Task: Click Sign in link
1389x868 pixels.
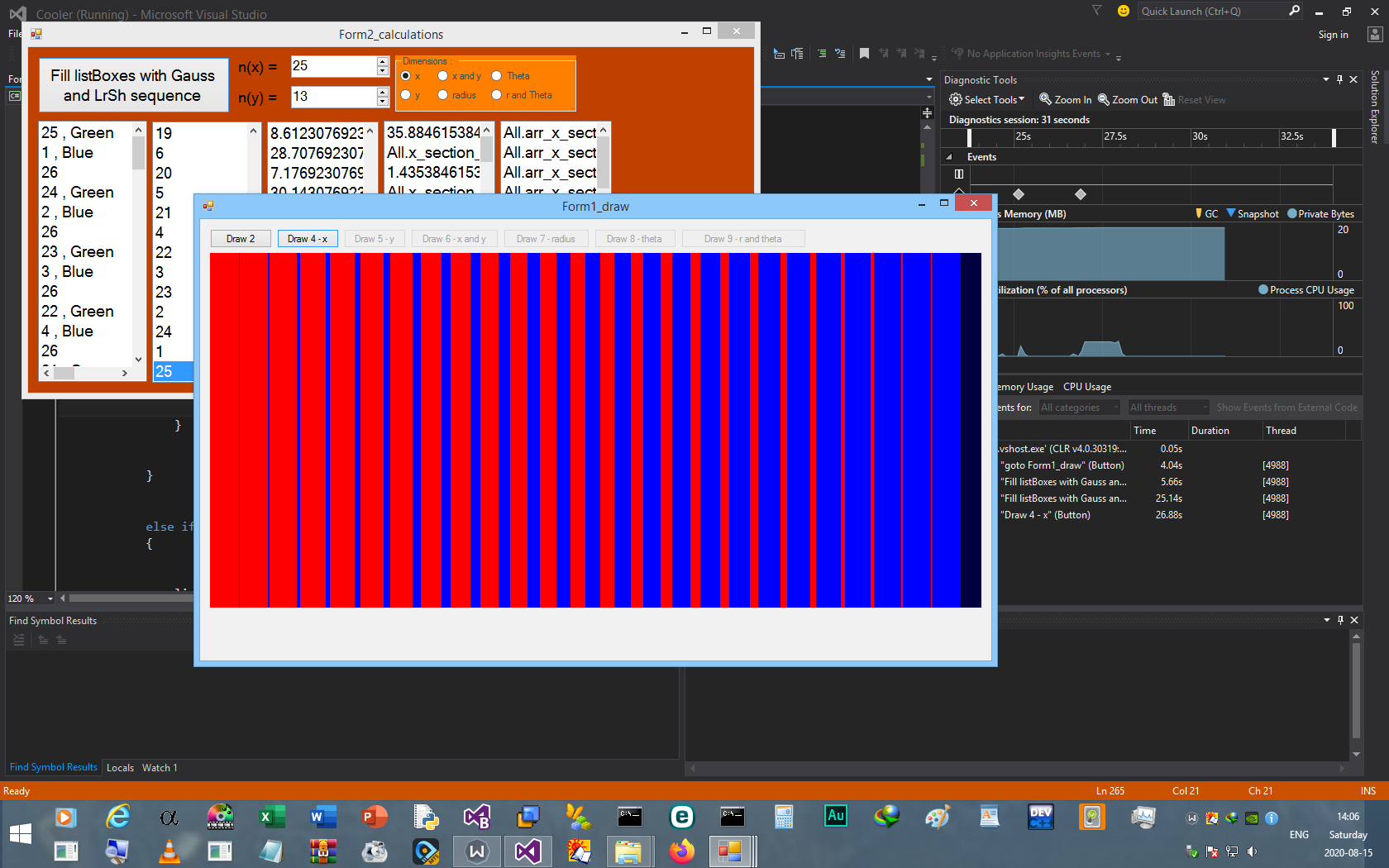Action: pos(1333,35)
